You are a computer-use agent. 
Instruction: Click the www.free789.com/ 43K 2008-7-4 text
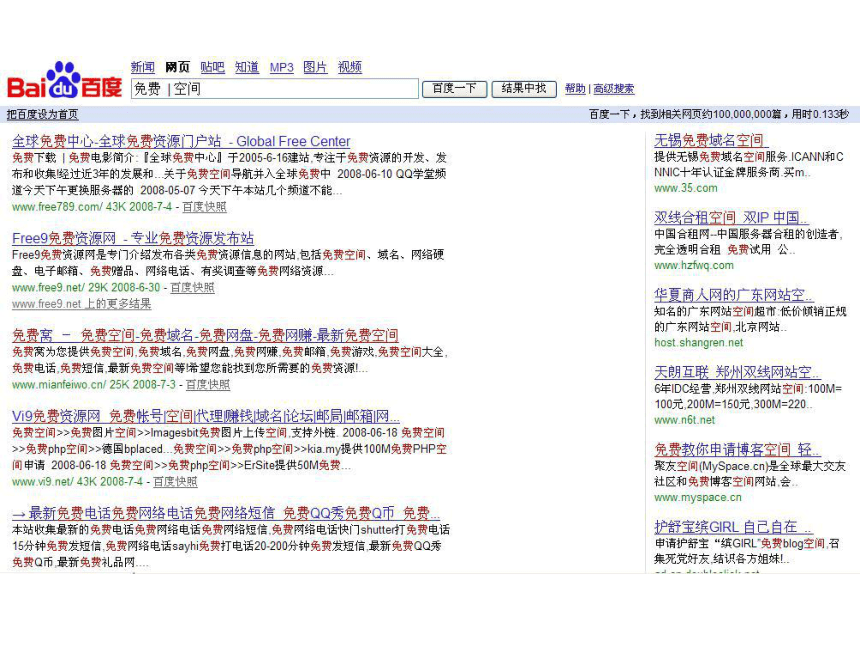point(92,207)
